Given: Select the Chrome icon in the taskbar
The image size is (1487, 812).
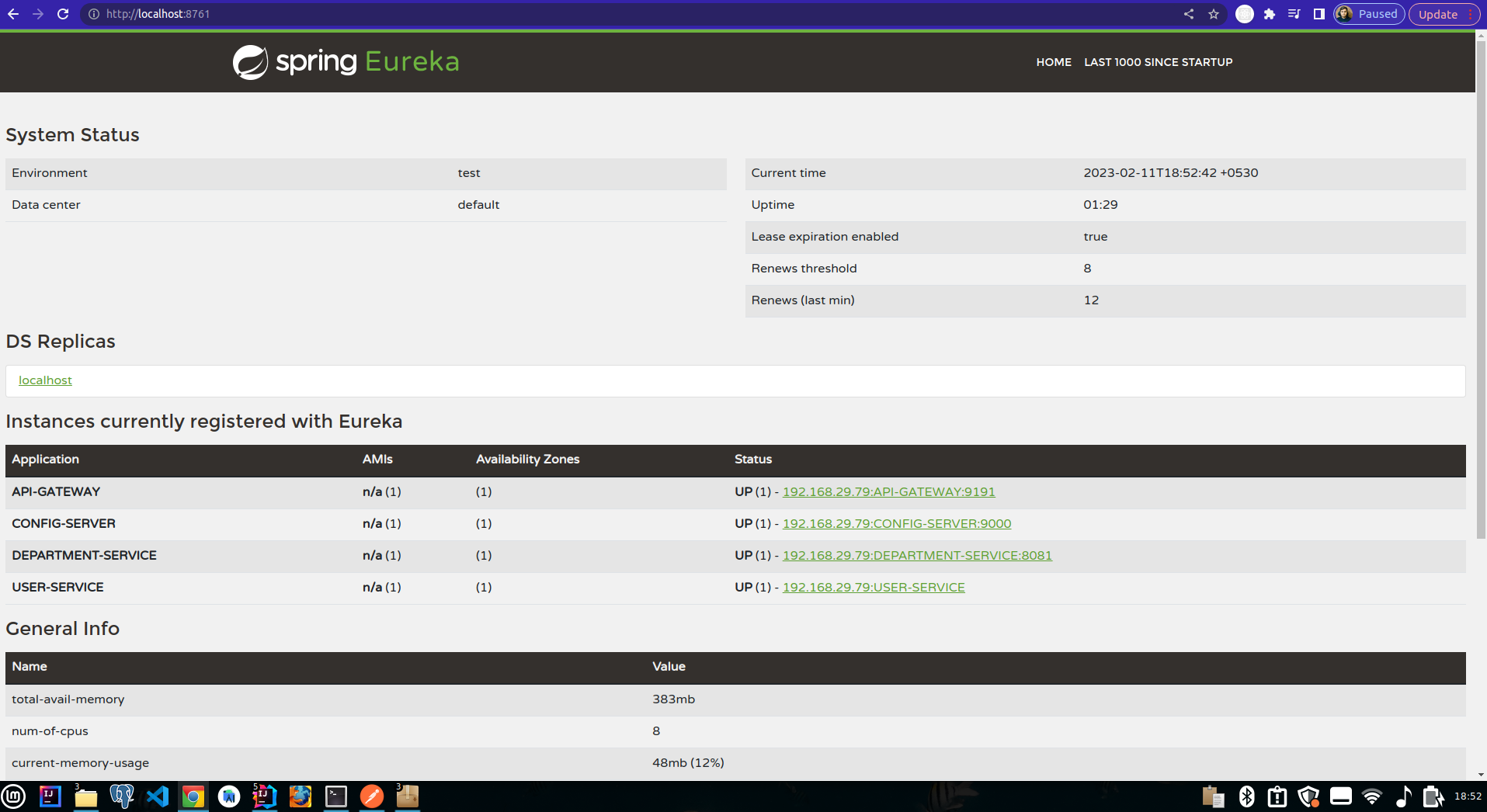Looking at the screenshot, I should point(193,796).
